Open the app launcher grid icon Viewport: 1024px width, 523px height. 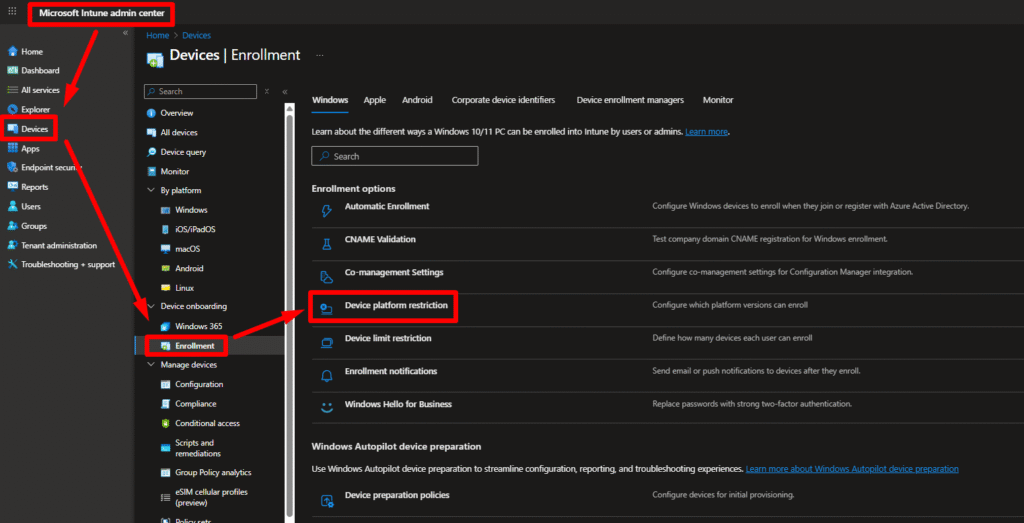[x=12, y=11]
